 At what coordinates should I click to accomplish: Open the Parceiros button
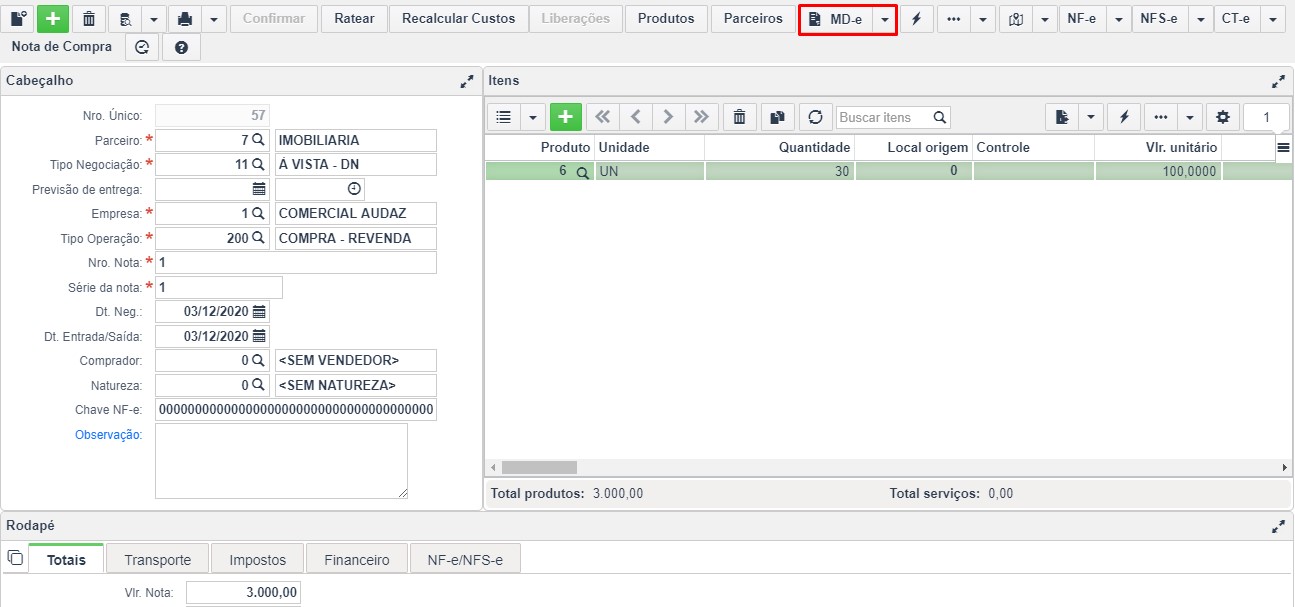(753, 18)
